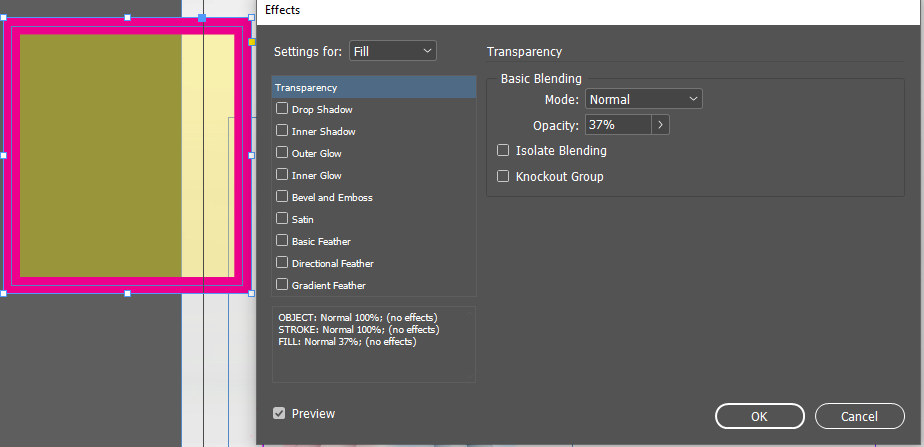Enable Bevel and Emboss checkbox
This screenshot has width=924, height=447.
283,197
